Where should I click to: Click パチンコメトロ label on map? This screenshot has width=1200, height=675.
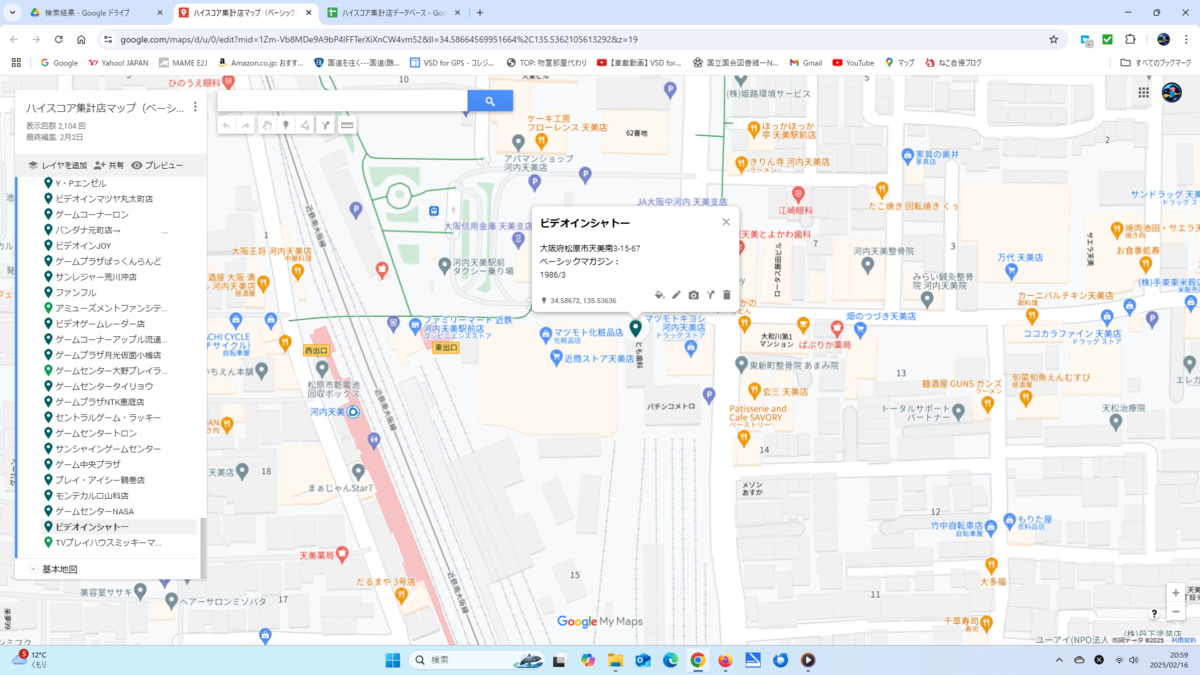(x=670, y=407)
